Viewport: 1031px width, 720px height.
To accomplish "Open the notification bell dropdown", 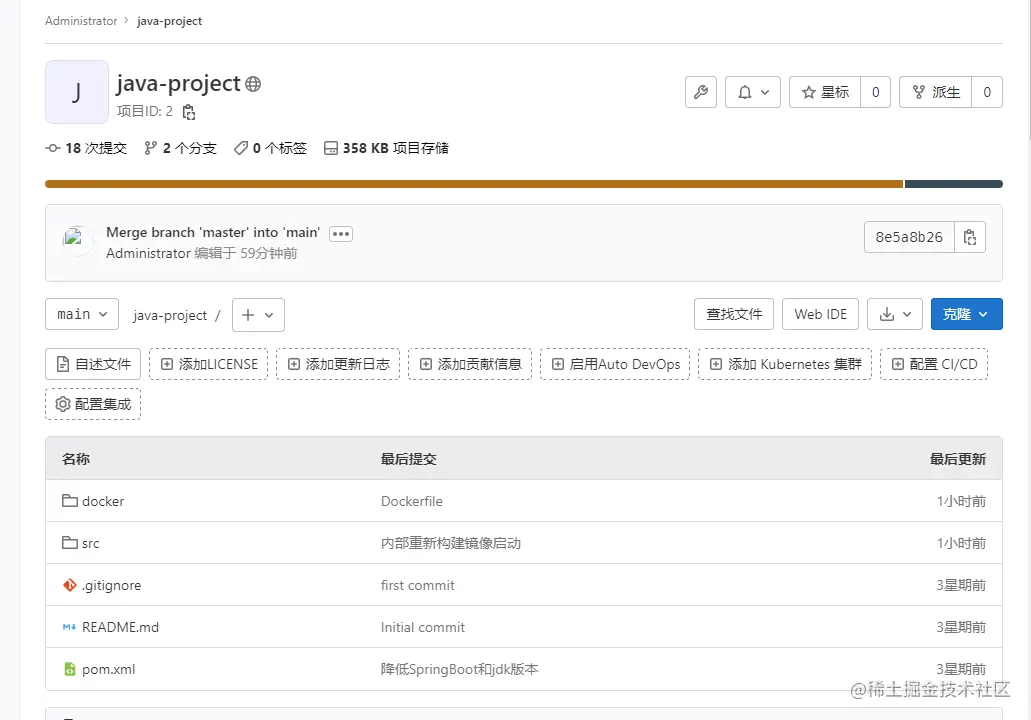I will click(x=752, y=92).
